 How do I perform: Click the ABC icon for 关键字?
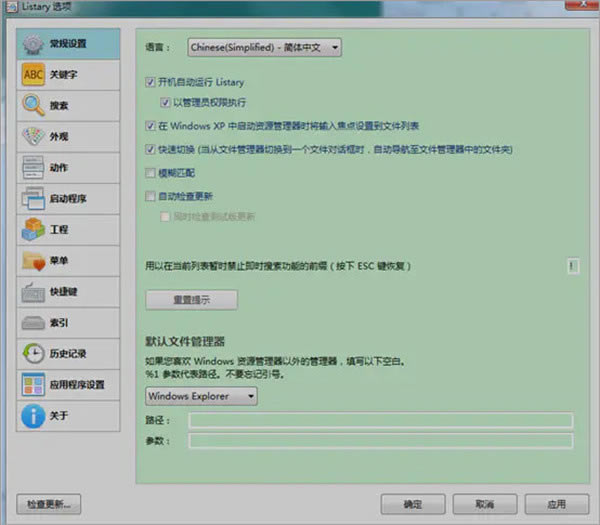point(33,75)
